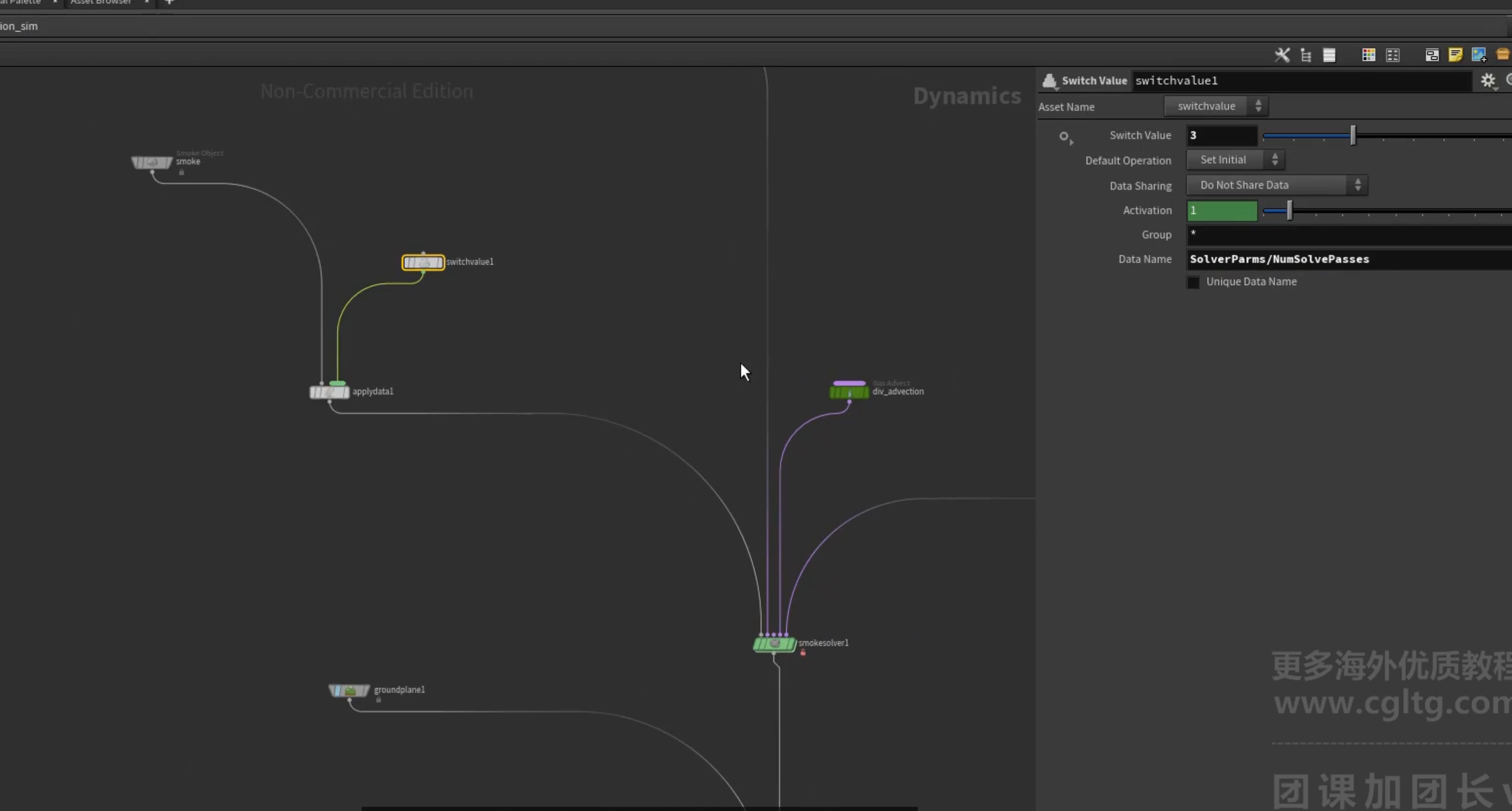The width and height of the screenshot is (1512, 811).
Task: Click the applydata1 node
Action: point(329,392)
